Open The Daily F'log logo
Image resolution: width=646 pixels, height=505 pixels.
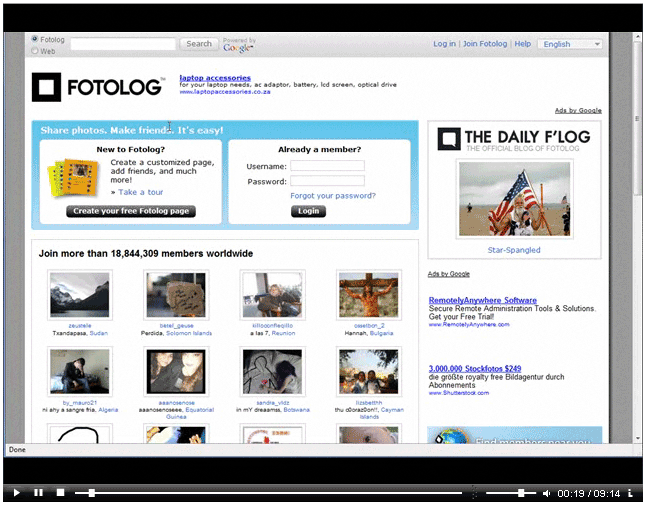(x=514, y=139)
